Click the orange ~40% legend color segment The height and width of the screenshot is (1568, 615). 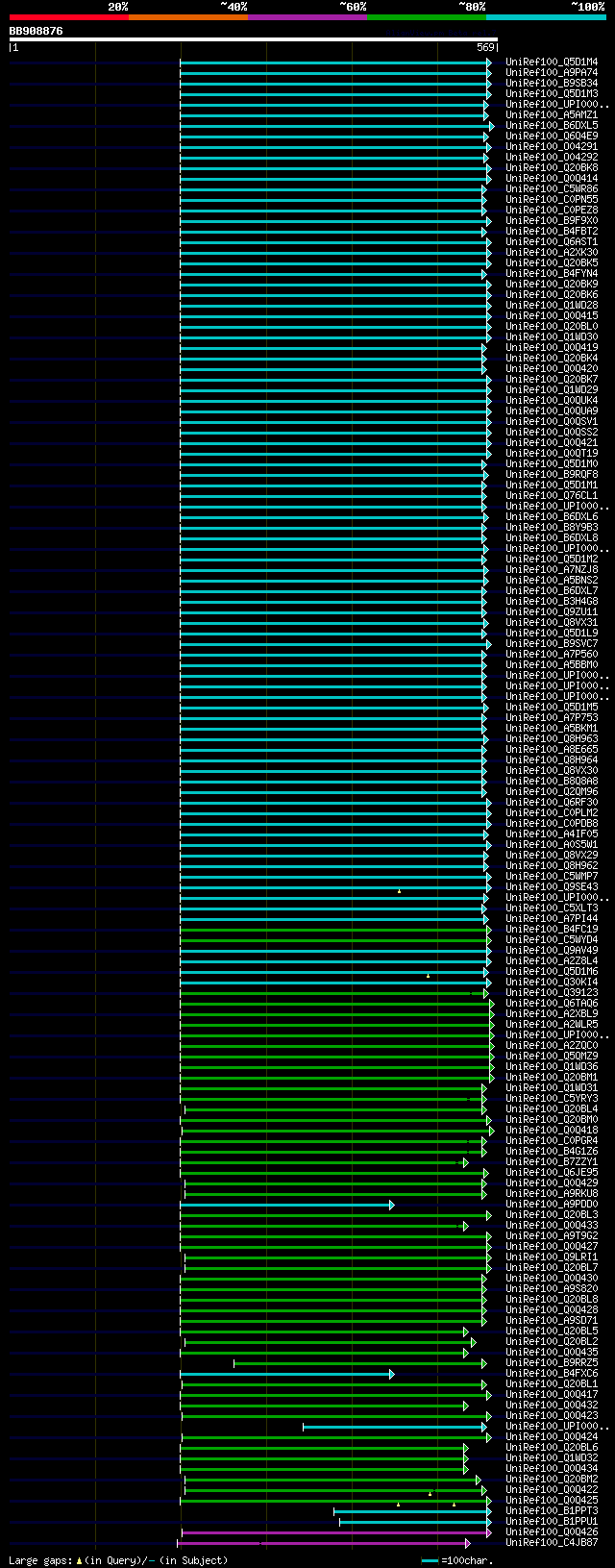click(x=188, y=17)
